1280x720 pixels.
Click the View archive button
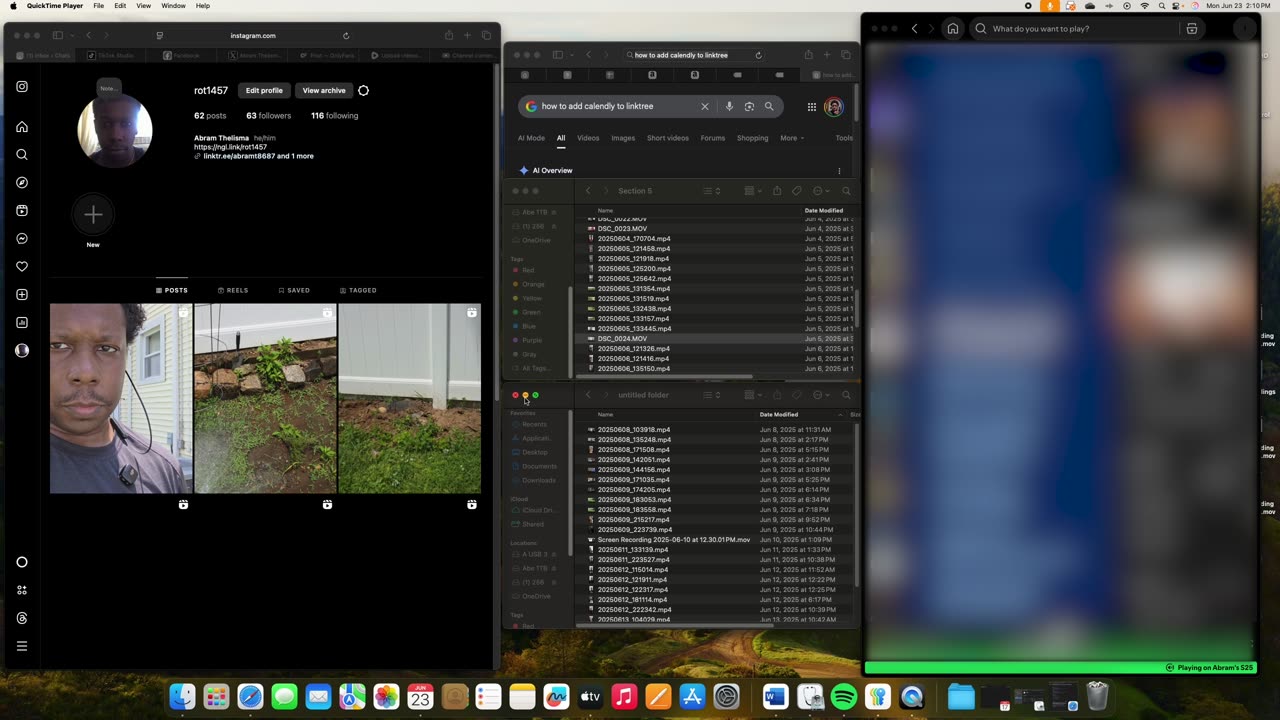pos(324,90)
